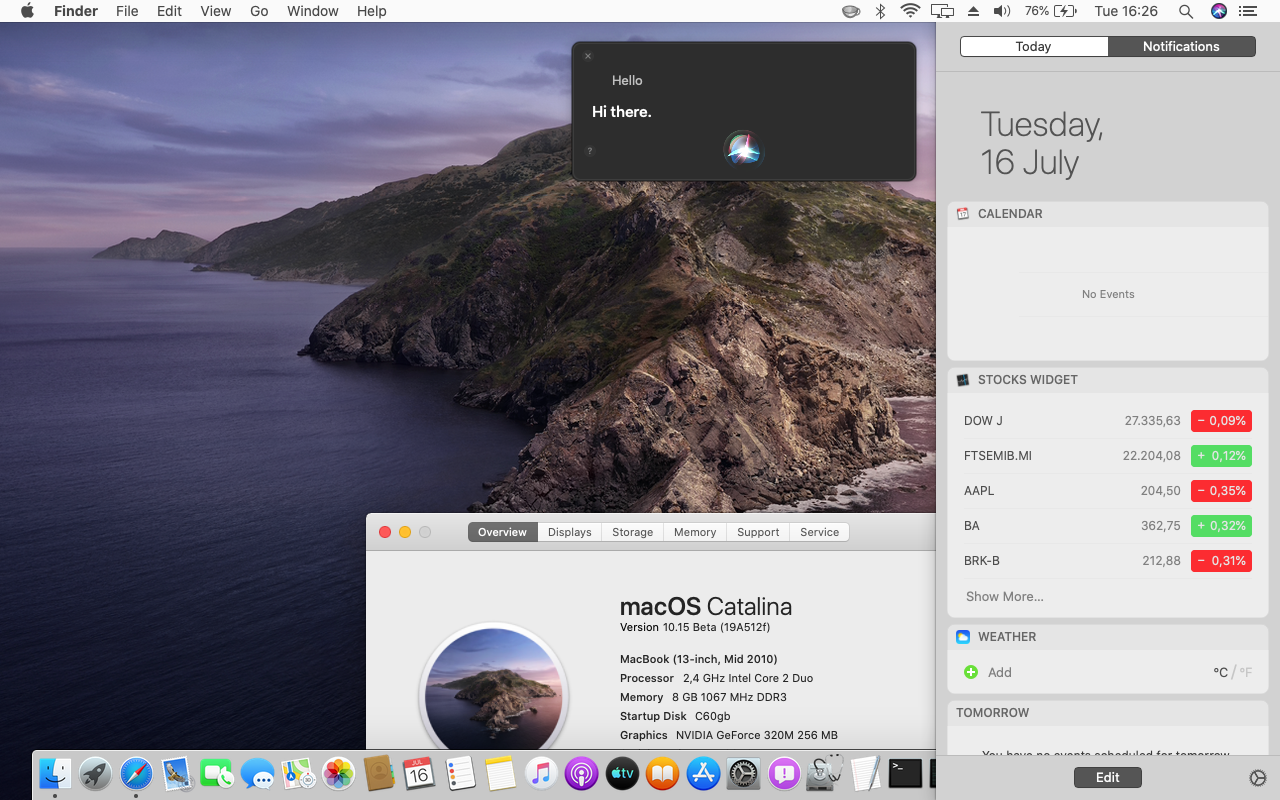1280x800 pixels.
Task: Switch to Displays tab in About This Mac
Action: point(570,532)
